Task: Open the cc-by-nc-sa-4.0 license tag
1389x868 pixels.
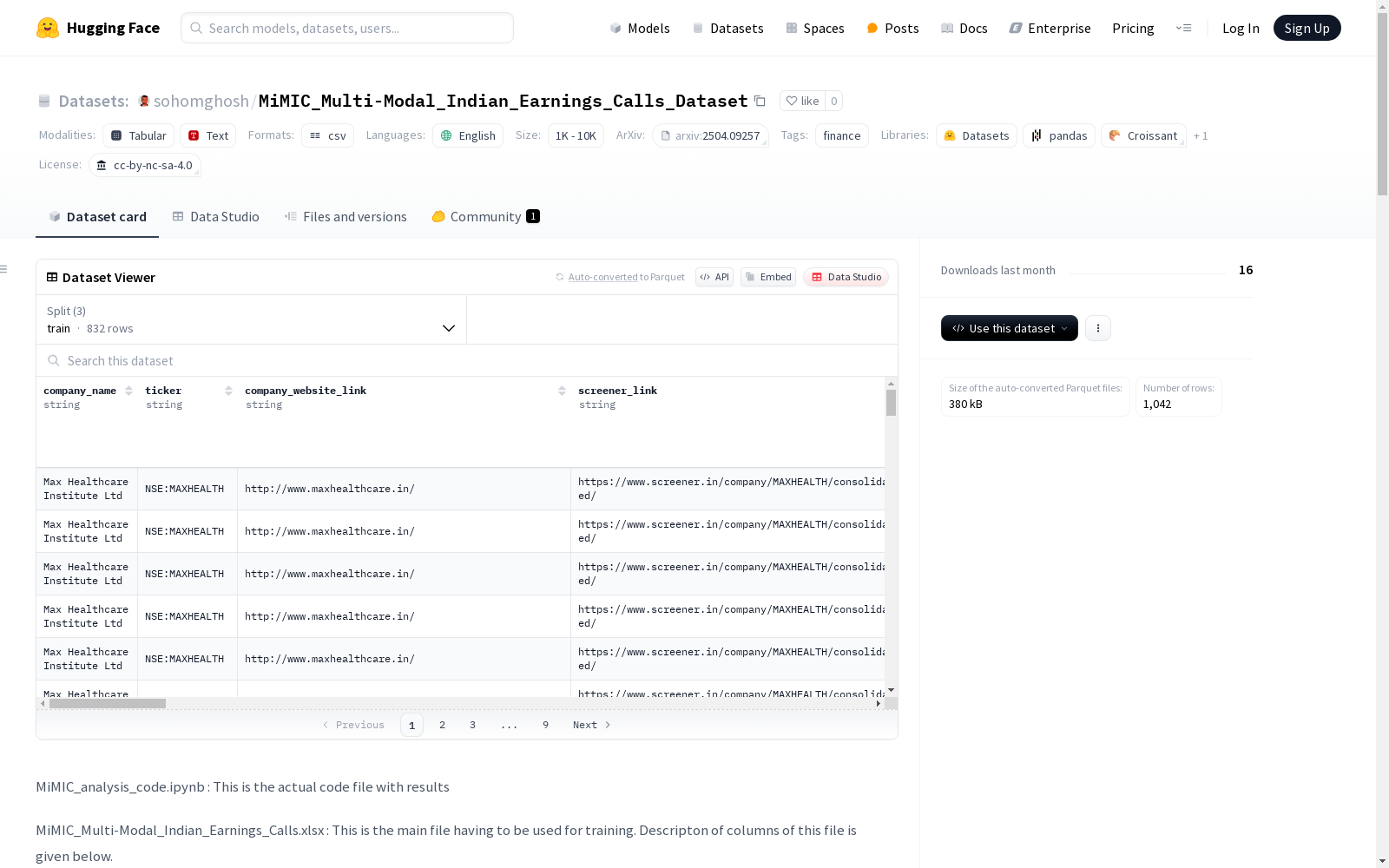Action: point(145,165)
